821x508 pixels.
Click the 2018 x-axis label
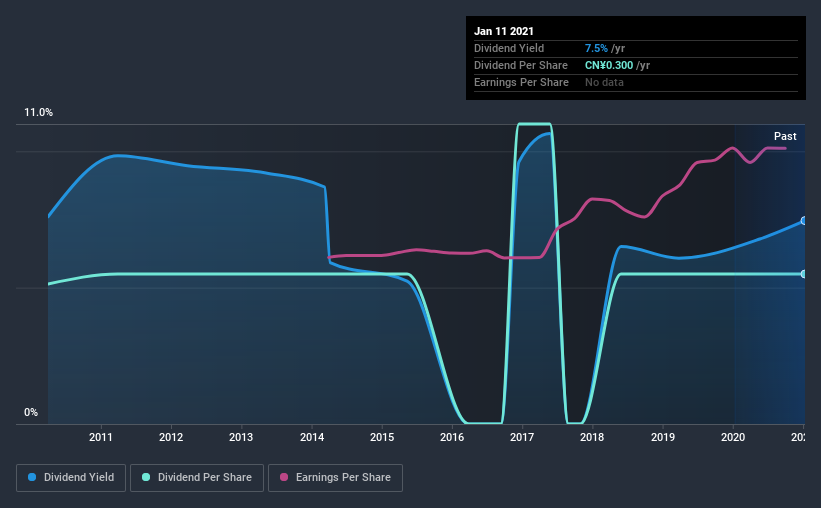(x=592, y=437)
